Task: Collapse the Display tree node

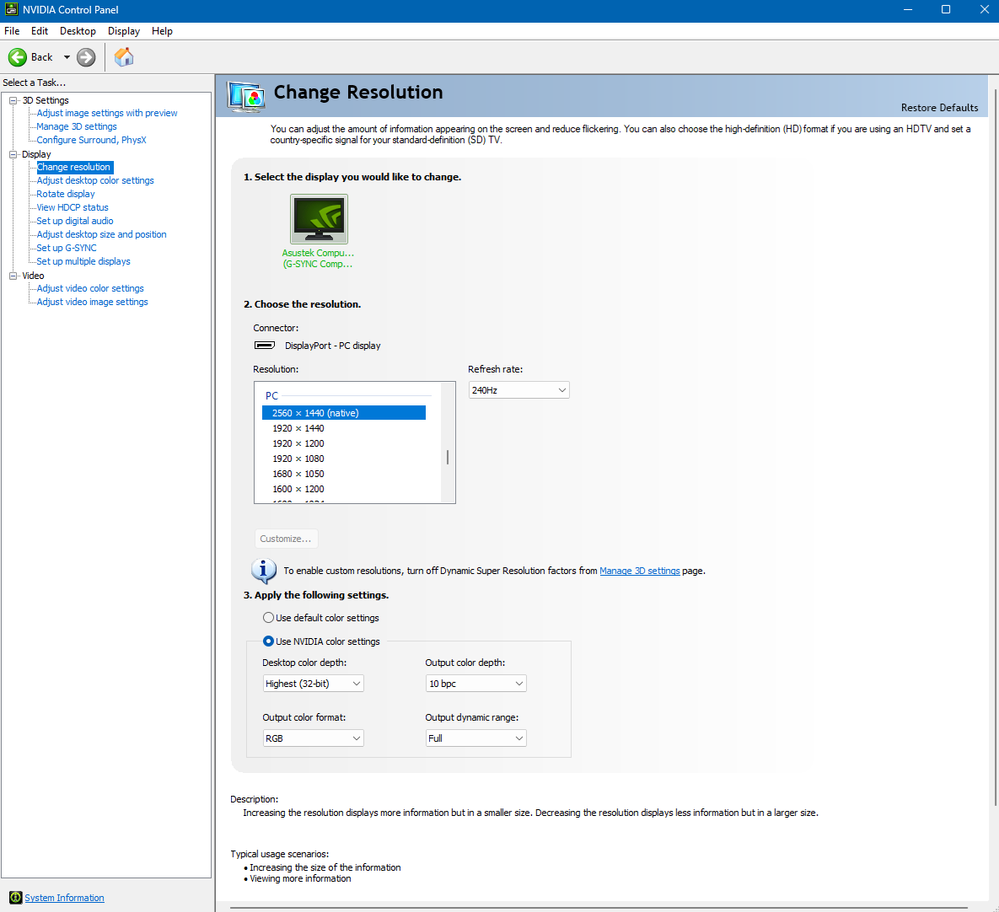Action: click(13, 154)
